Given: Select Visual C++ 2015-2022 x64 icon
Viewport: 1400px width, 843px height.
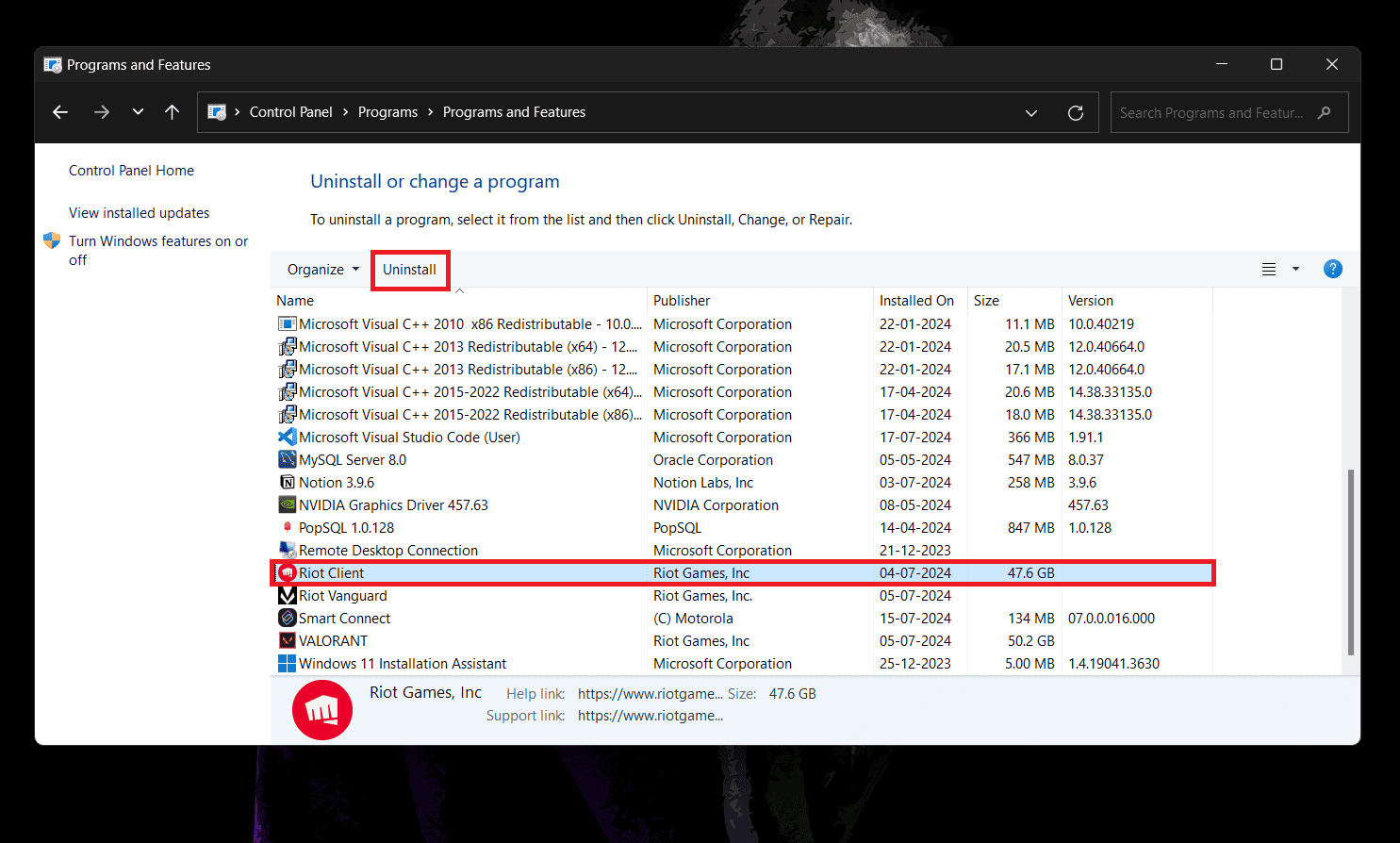Looking at the screenshot, I should click(x=288, y=392).
